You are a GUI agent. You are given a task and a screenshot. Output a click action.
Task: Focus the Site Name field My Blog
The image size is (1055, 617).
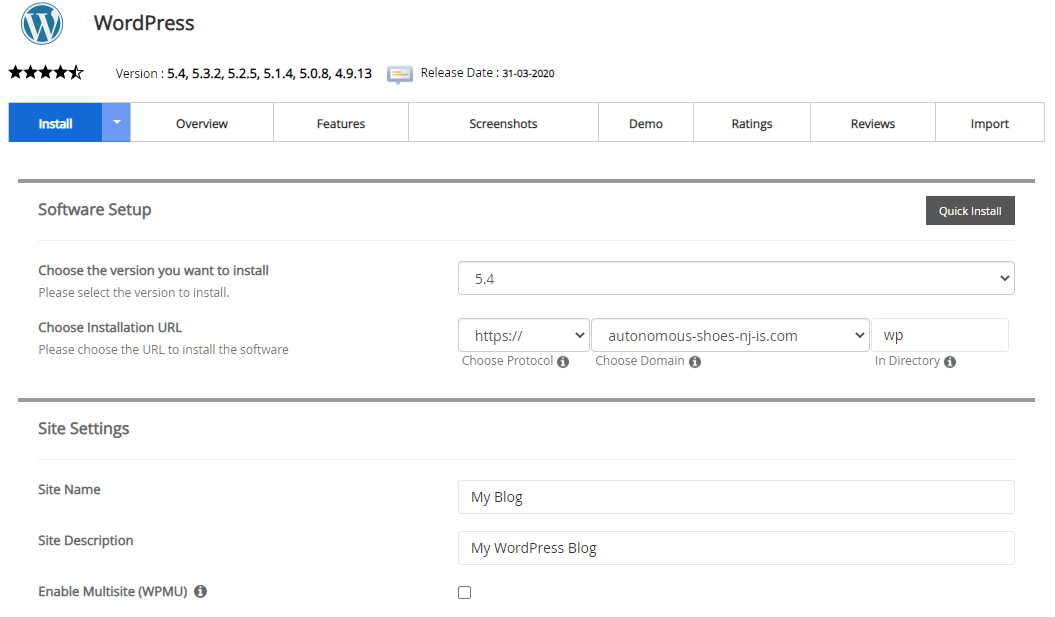(736, 497)
